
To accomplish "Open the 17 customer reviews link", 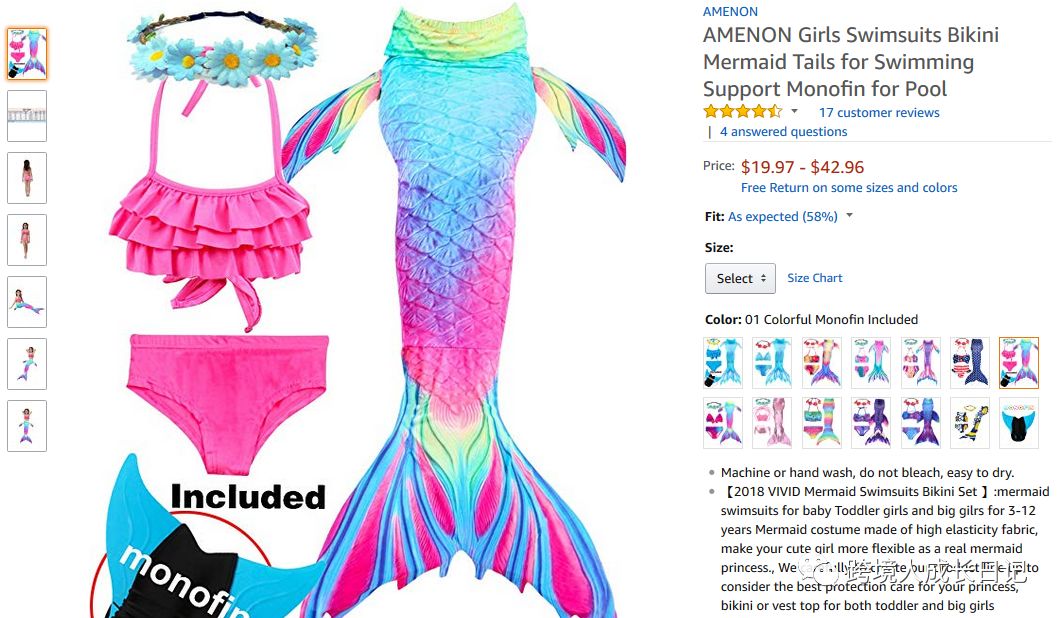I will (878, 112).
